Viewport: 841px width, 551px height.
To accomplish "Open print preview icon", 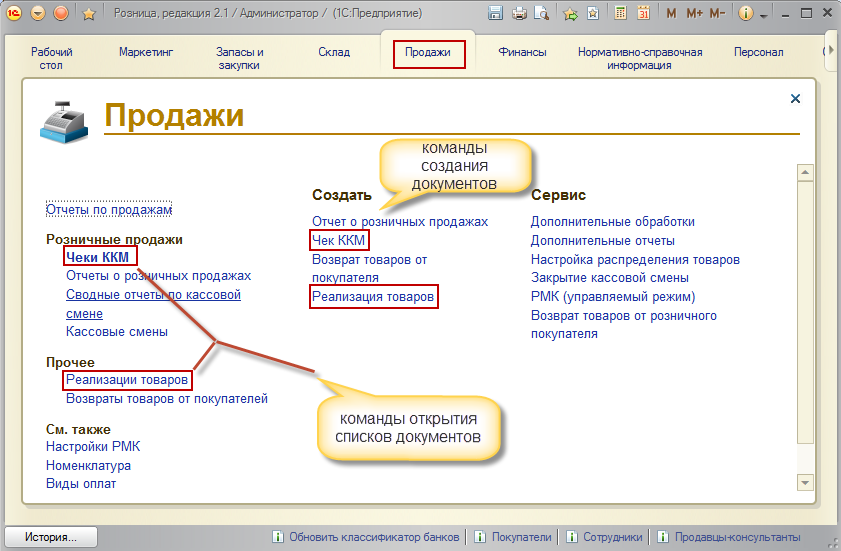I will pos(542,13).
